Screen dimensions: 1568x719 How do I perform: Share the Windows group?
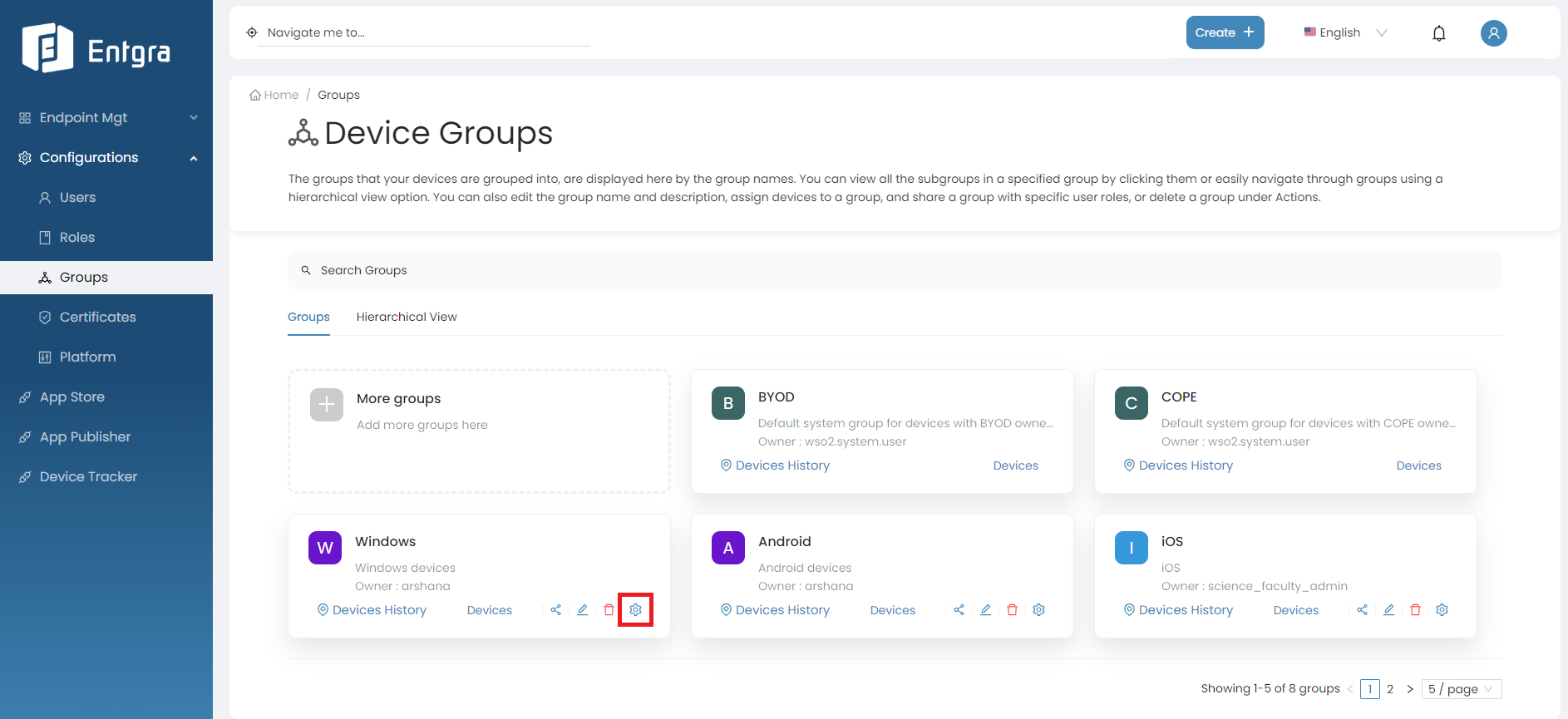(556, 610)
